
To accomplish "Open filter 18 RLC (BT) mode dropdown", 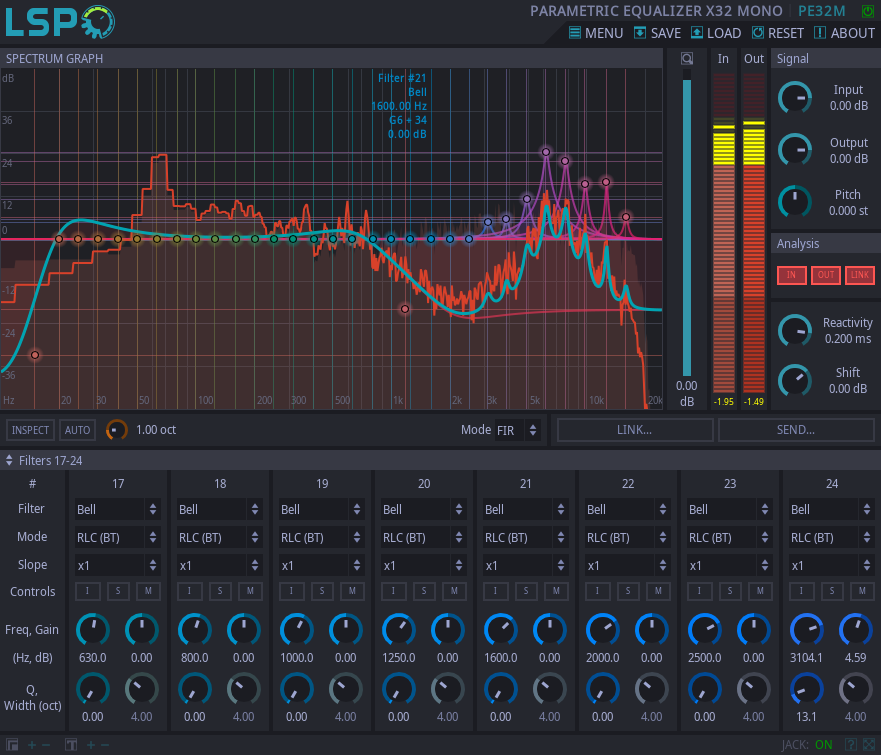I will [220, 538].
